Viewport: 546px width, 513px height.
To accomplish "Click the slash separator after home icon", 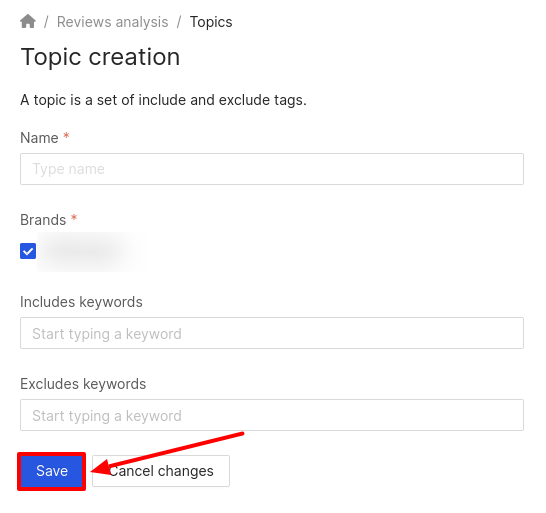I will (x=46, y=22).
